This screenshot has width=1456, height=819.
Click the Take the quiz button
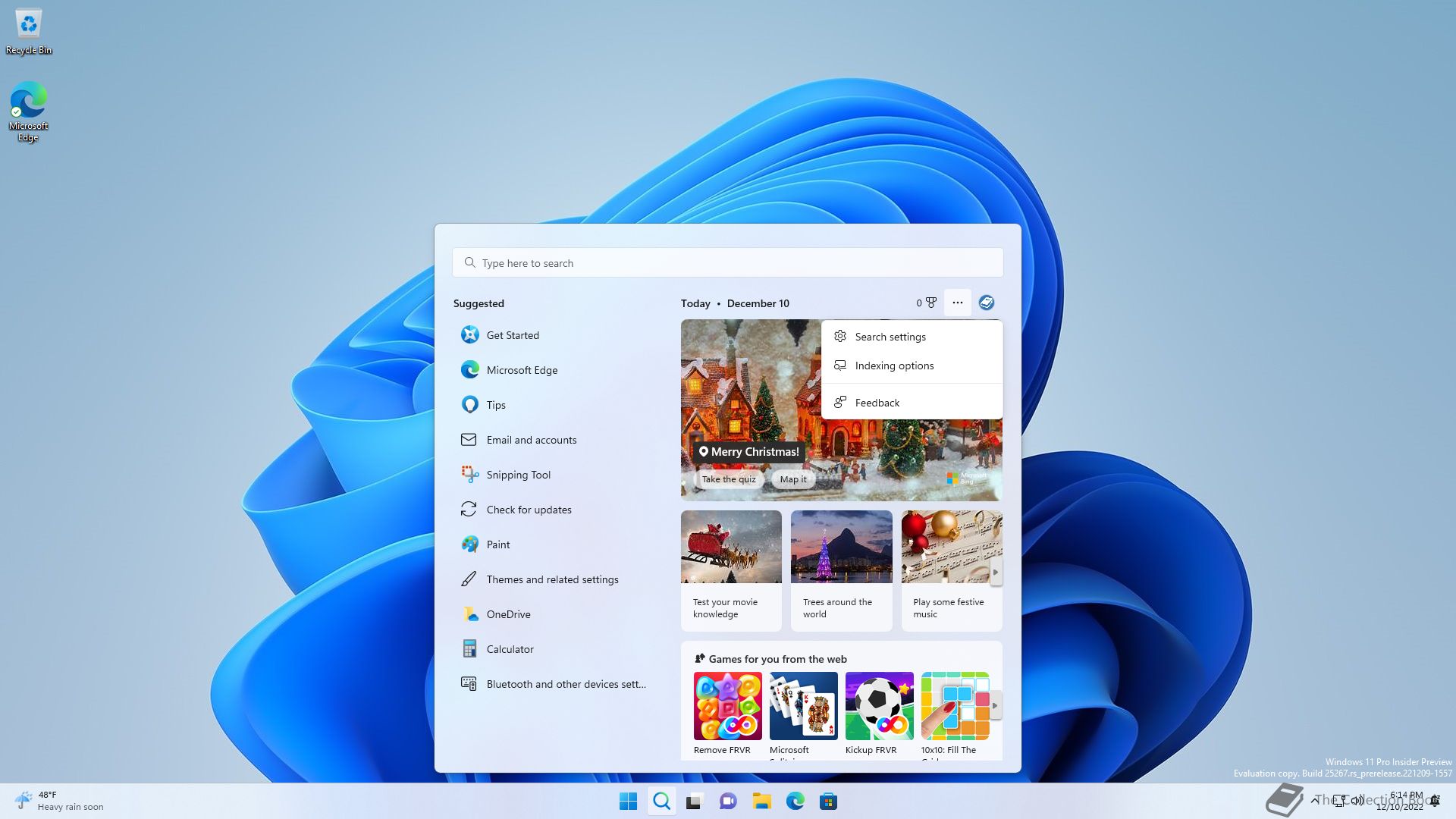point(728,479)
